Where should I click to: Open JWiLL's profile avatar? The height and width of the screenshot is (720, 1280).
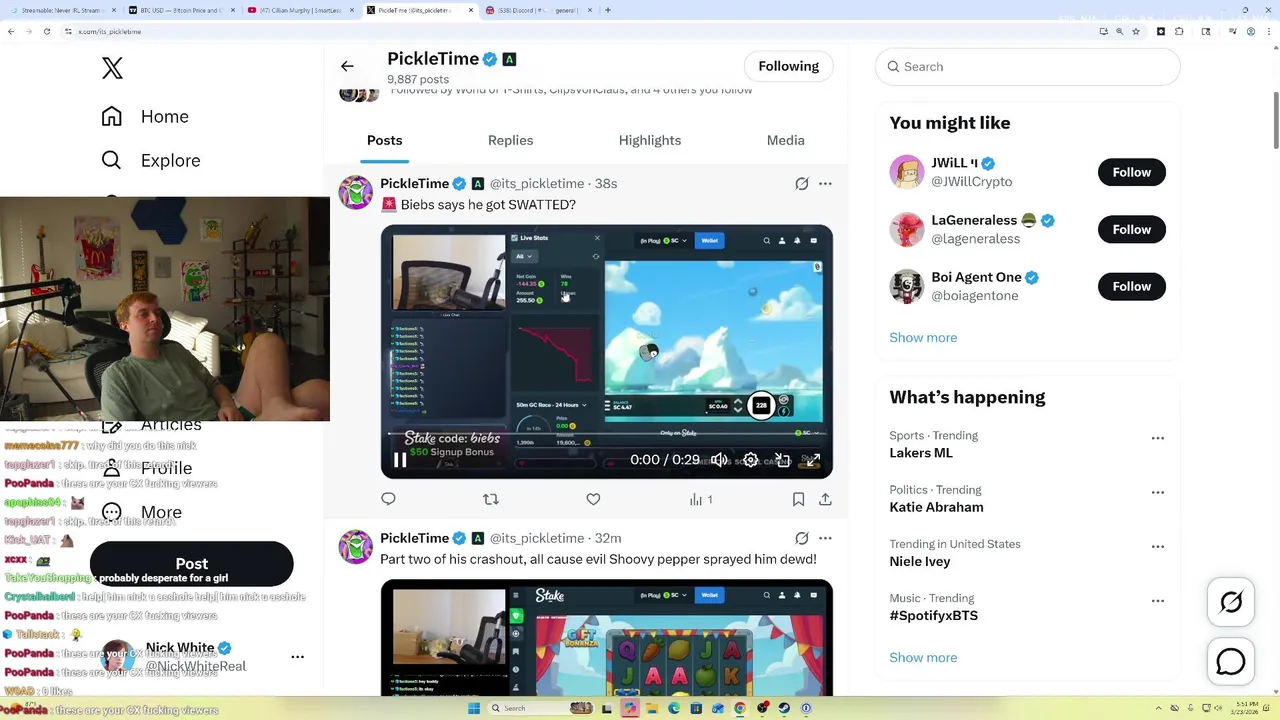click(x=907, y=172)
